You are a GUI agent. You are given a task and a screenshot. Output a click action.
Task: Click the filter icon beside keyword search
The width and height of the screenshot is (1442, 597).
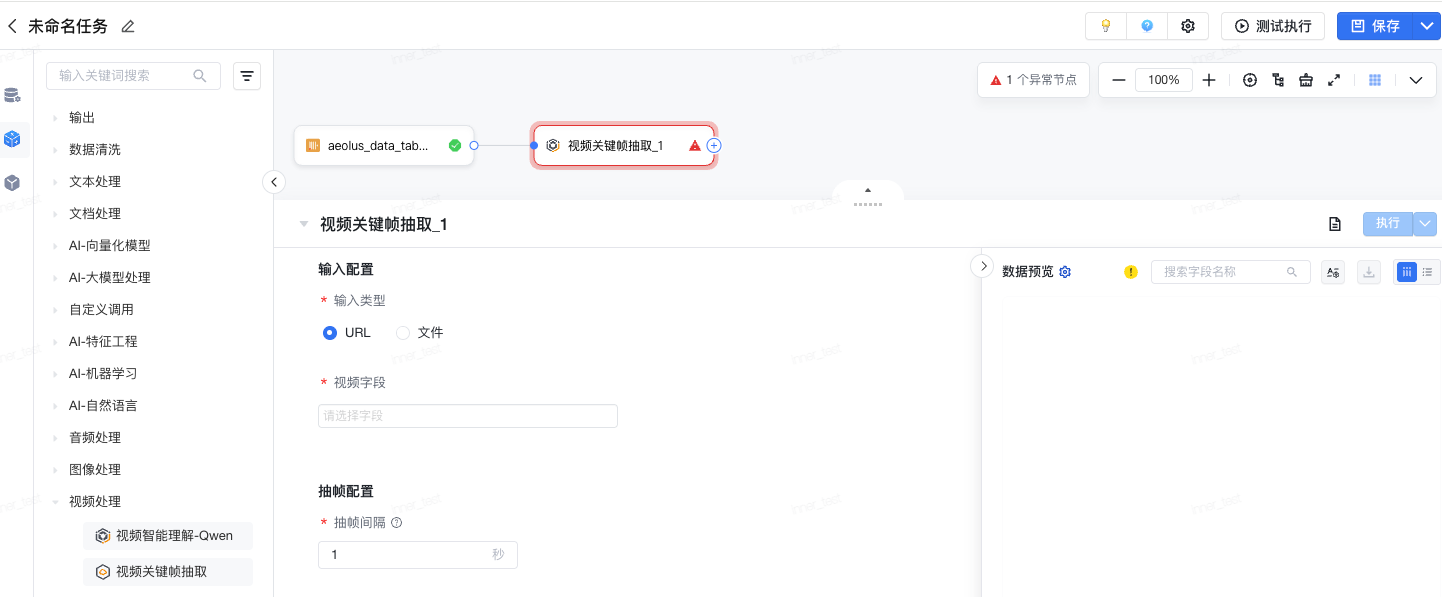247,76
